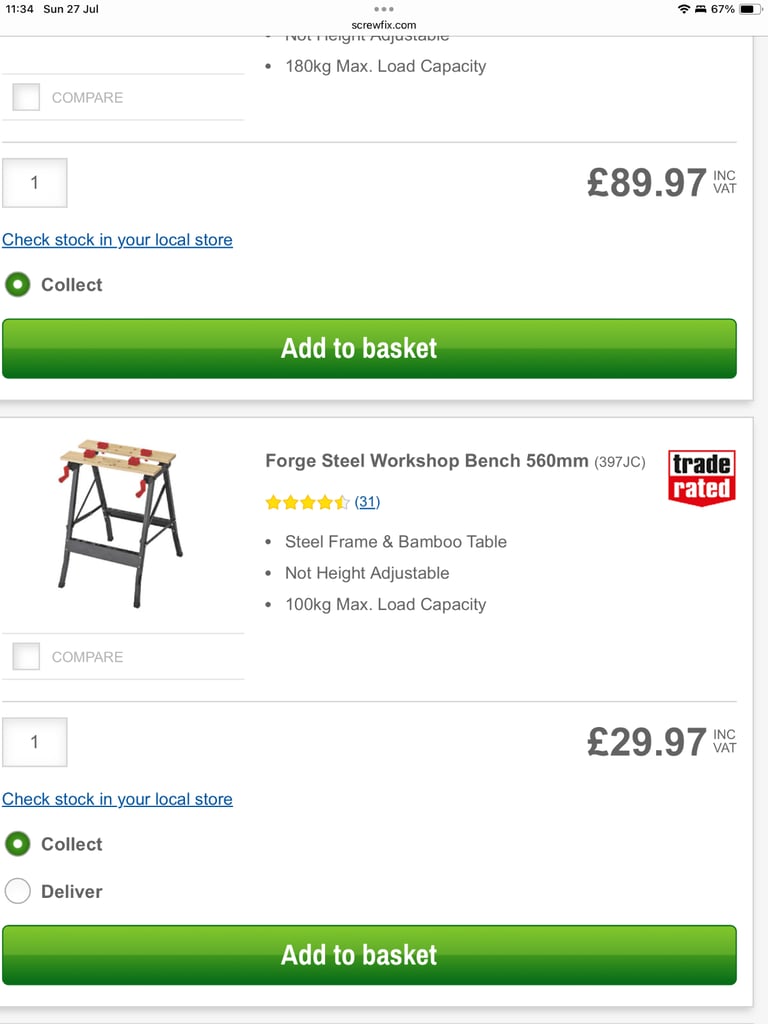The height and width of the screenshot is (1024, 768).
Task: Click the workshop bench product thumbnail
Action: click(121, 524)
